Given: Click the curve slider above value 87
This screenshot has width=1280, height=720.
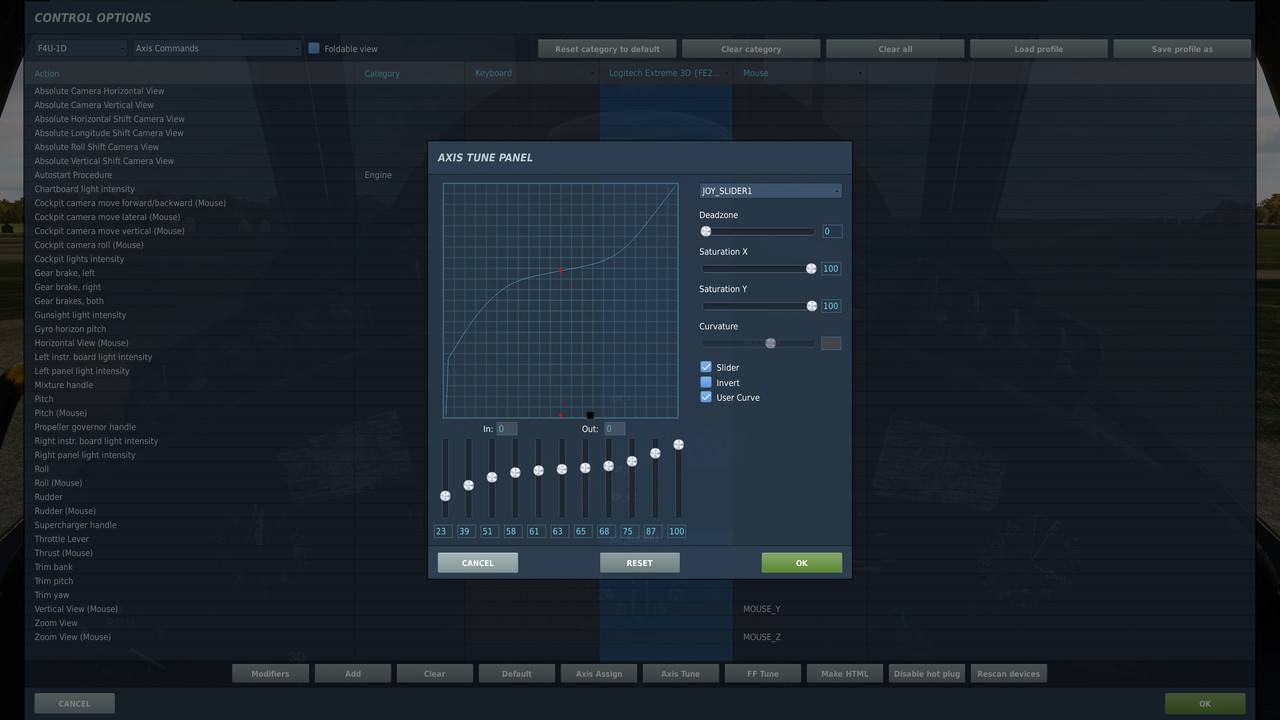Looking at the screenshot, I should (655, 453).
